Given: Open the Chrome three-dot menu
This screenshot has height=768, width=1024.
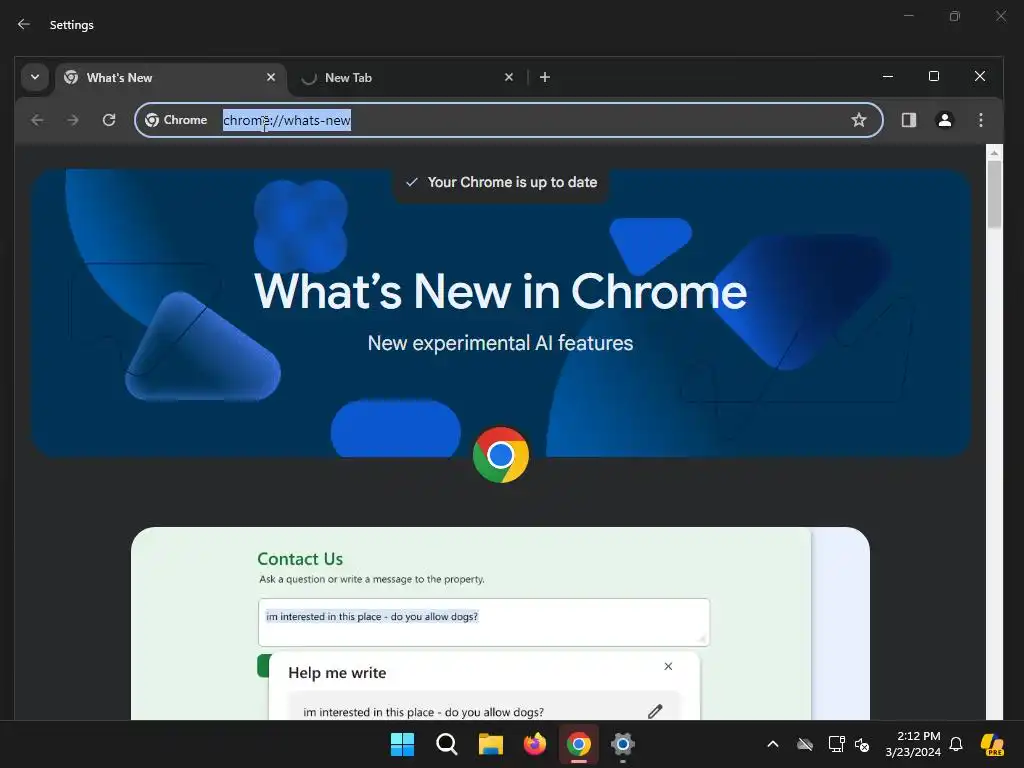Looking at the screenshot, I should point(980,120).
